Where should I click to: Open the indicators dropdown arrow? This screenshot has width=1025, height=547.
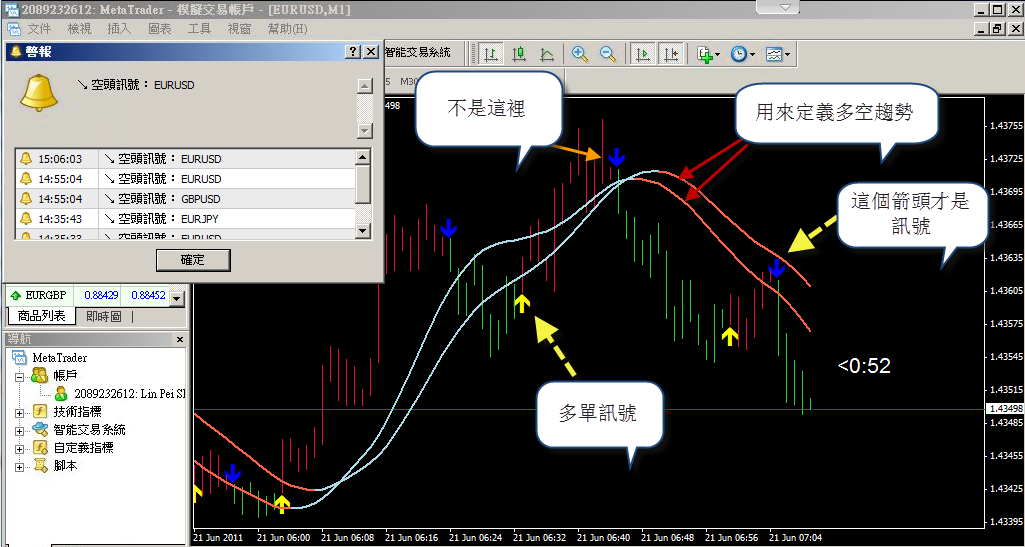pyautogui.click(x=717, y=55)
